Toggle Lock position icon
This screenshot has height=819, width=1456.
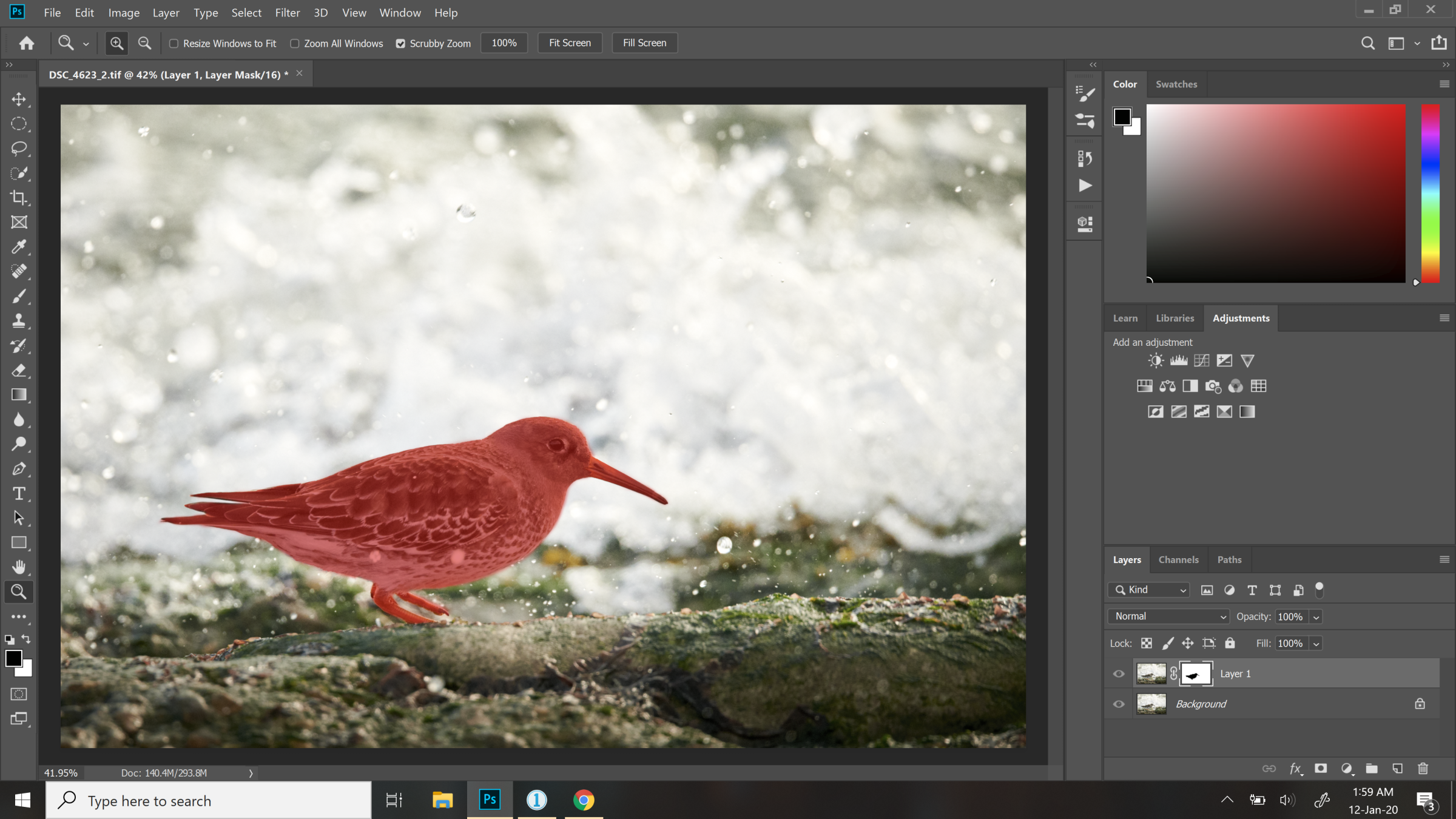[x=1188, y=644]
